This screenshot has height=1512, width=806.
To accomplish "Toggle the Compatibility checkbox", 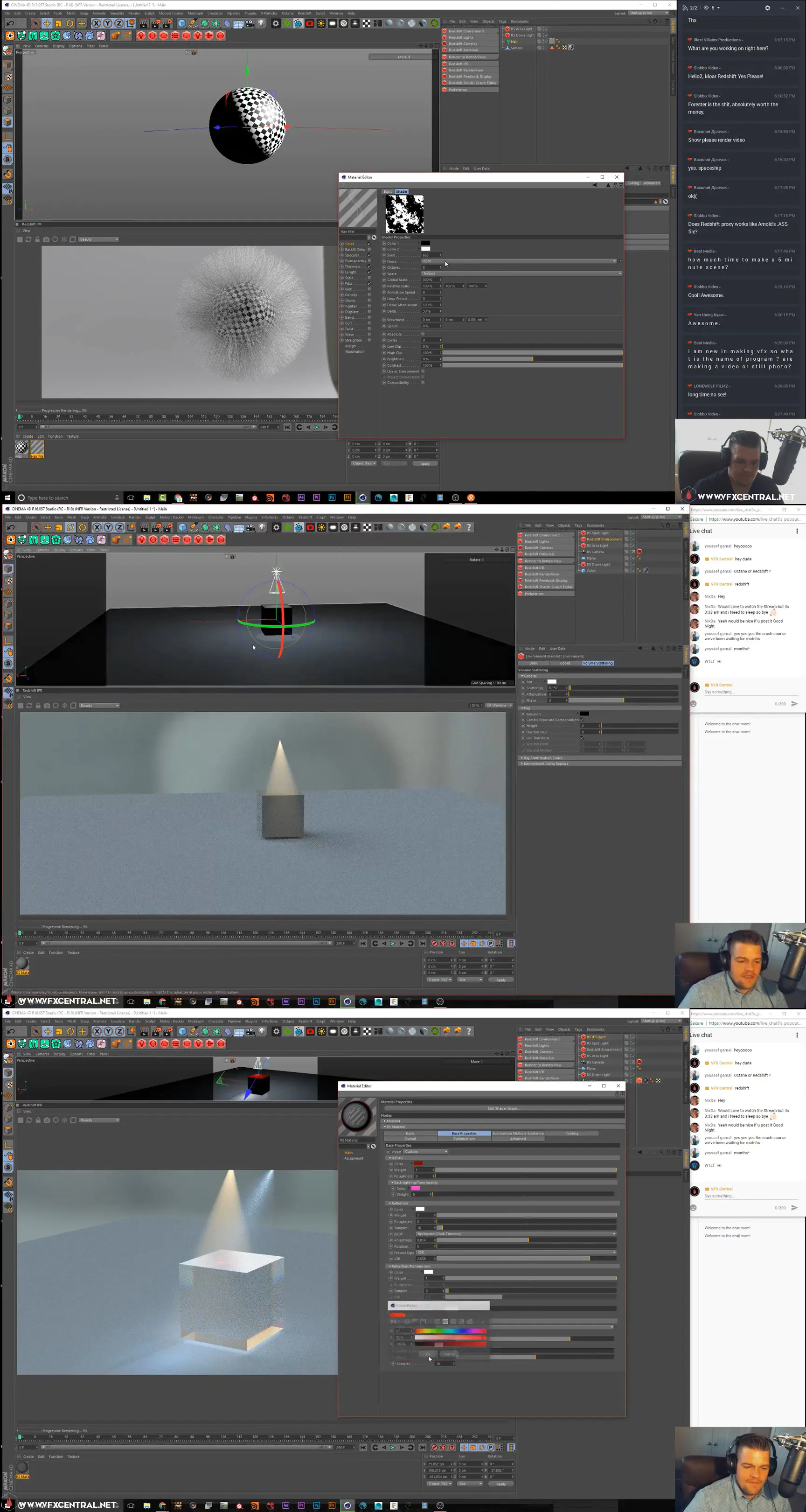I will [423, 383].
